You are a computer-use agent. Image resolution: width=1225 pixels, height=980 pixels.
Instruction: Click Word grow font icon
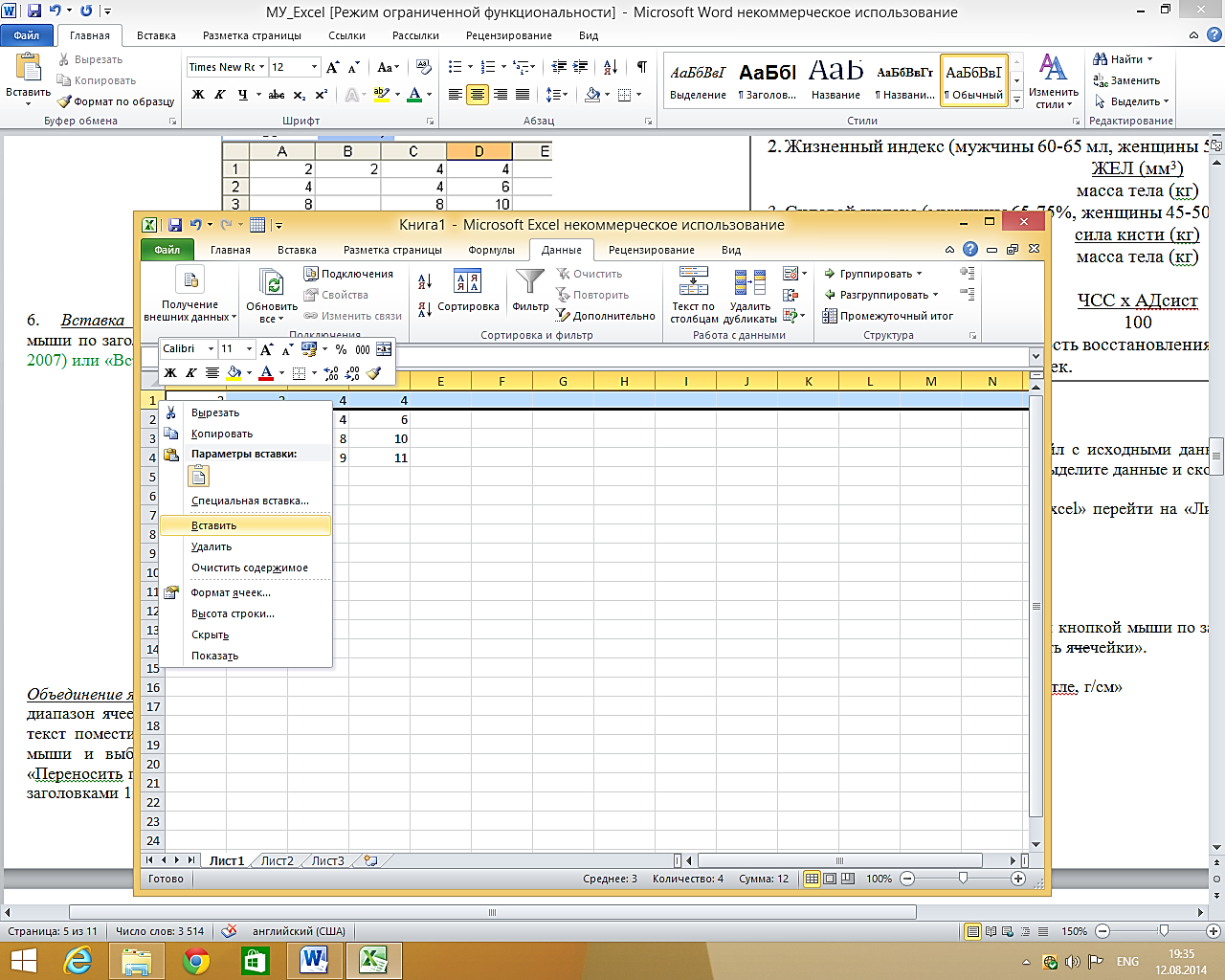coord(332,67)
